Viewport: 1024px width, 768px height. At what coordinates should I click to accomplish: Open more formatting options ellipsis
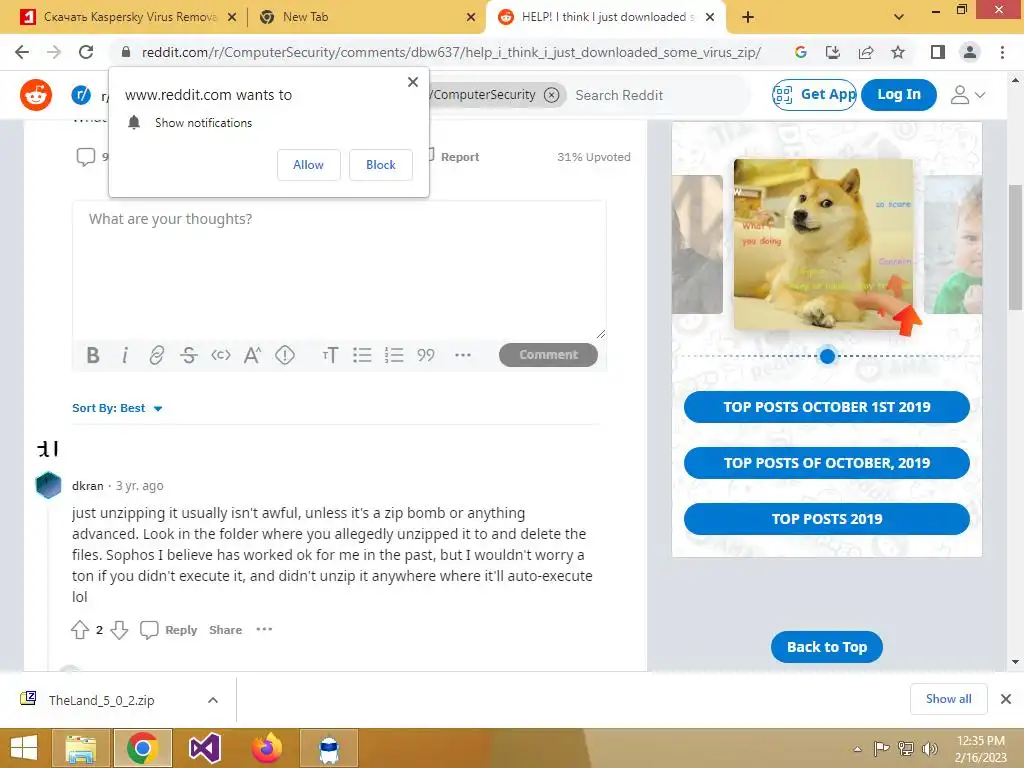(462, 355)
